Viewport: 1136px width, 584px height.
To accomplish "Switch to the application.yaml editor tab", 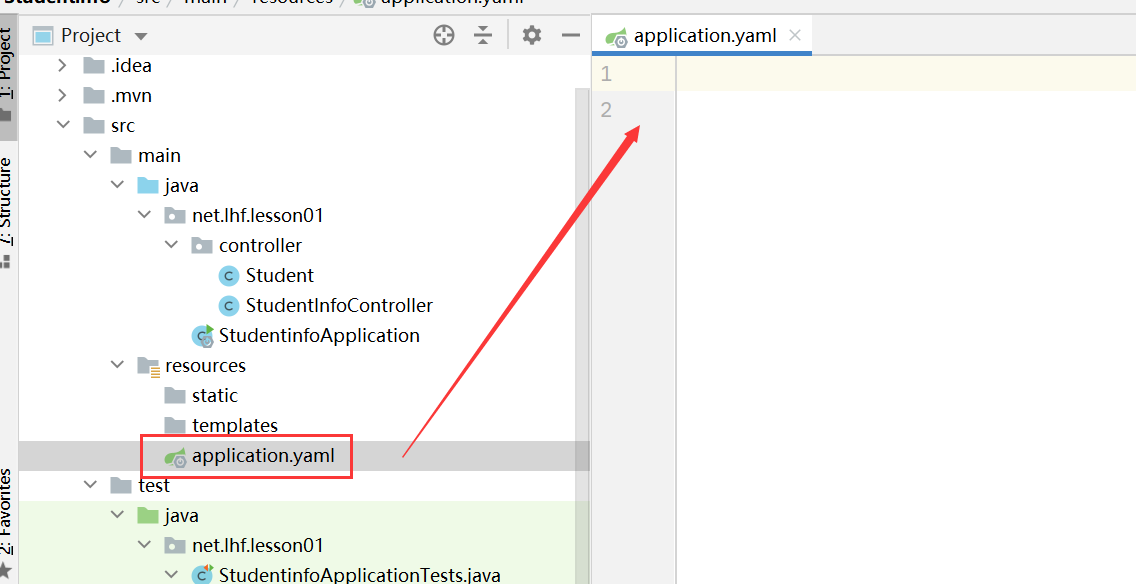I will pyautogui.click(x=702, y=35).
